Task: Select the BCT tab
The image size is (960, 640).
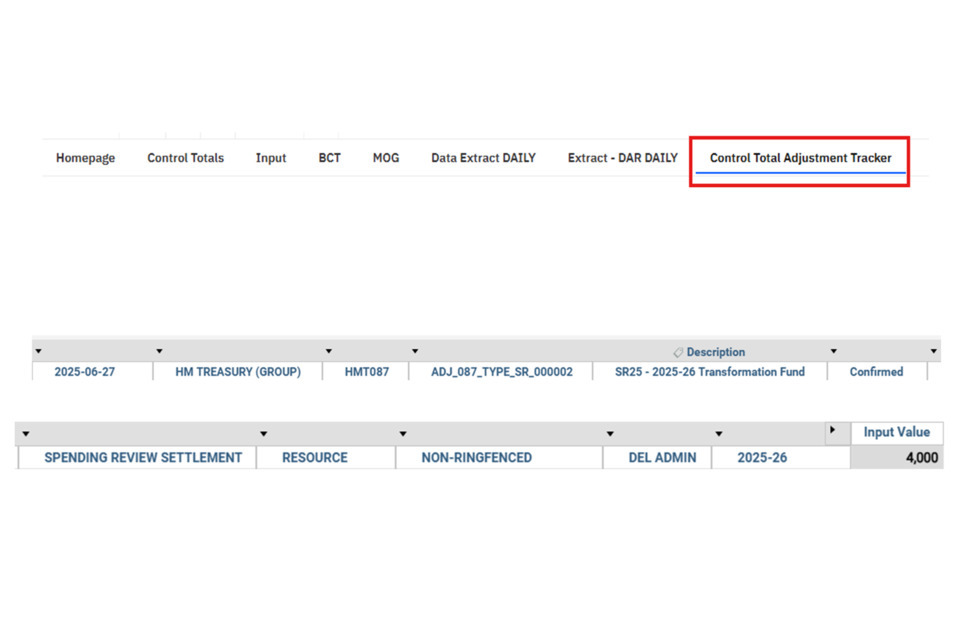Action: (329, 158)
